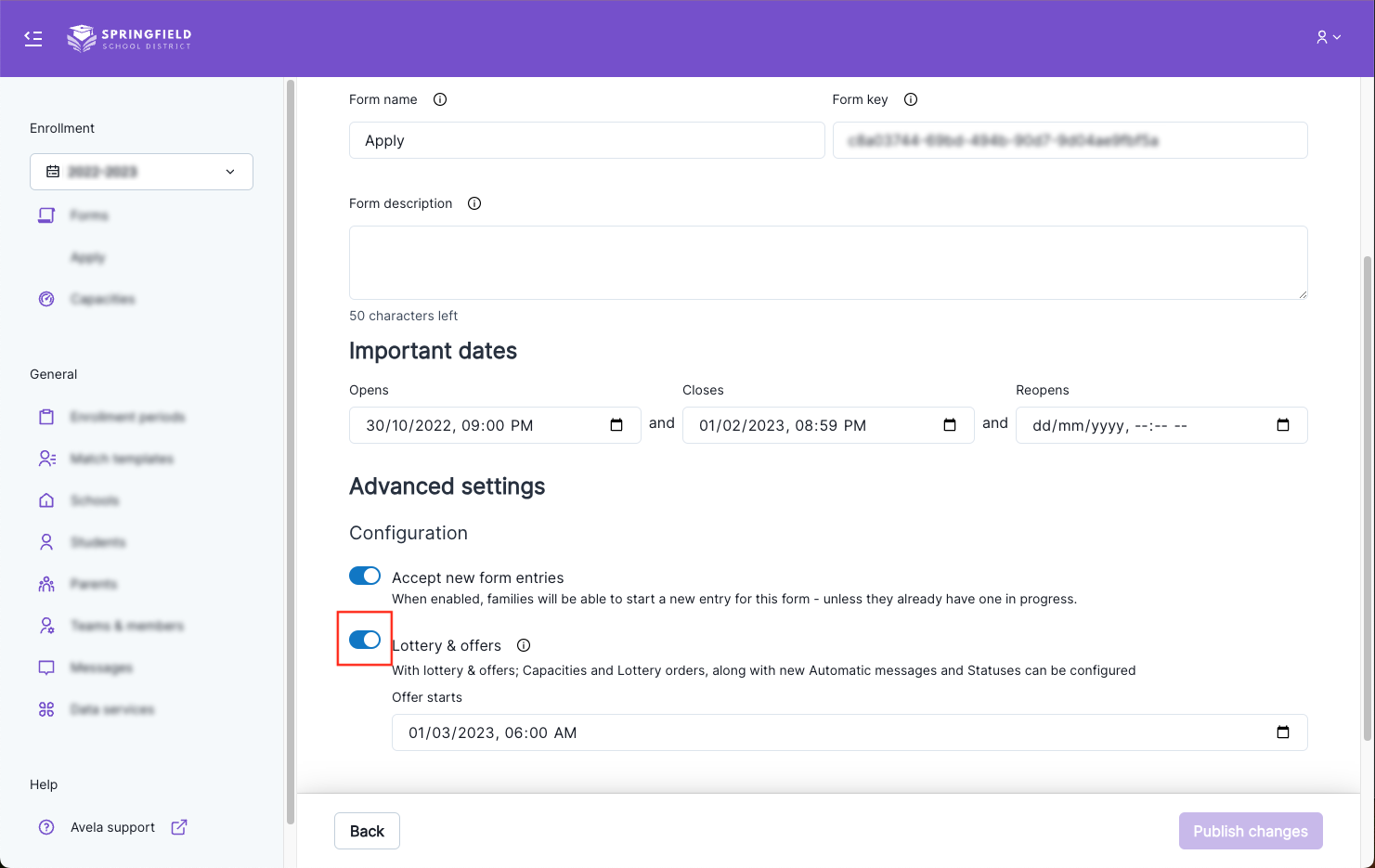Click the main content vertical scrollbar
The image size is (1375, 868).
1367,492
